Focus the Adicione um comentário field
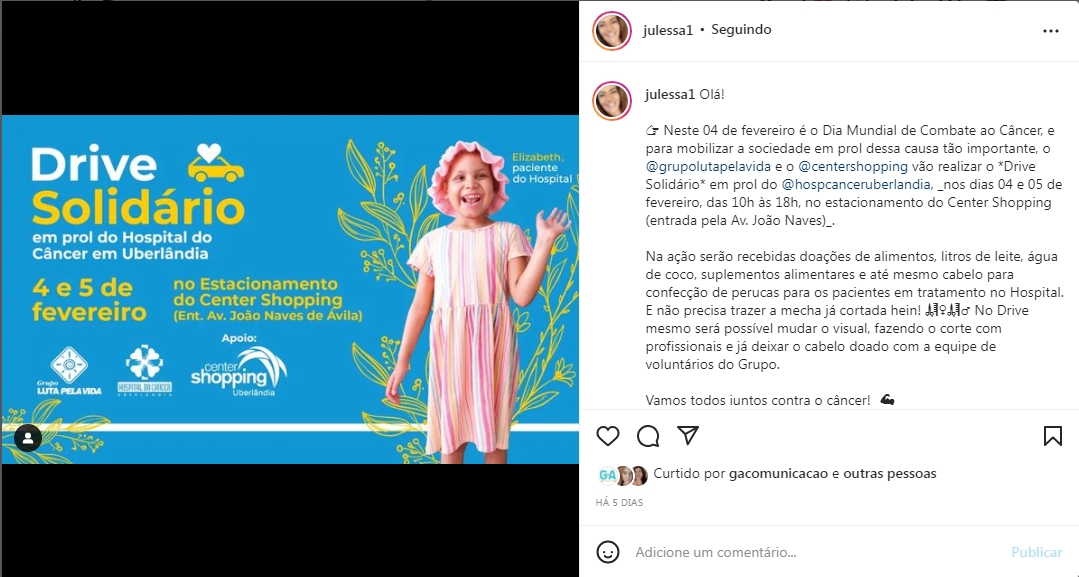This screenshot has width=1079, height=577. (819, 552)
